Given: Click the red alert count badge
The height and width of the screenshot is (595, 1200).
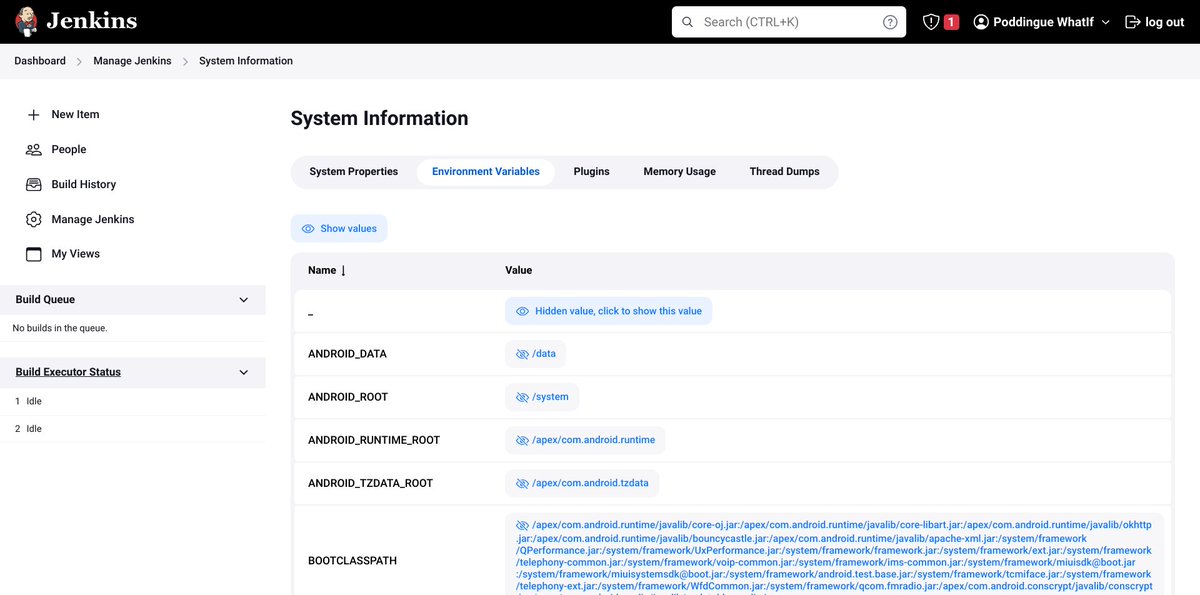Looking at the screenshot, I should tap(951, 22).
